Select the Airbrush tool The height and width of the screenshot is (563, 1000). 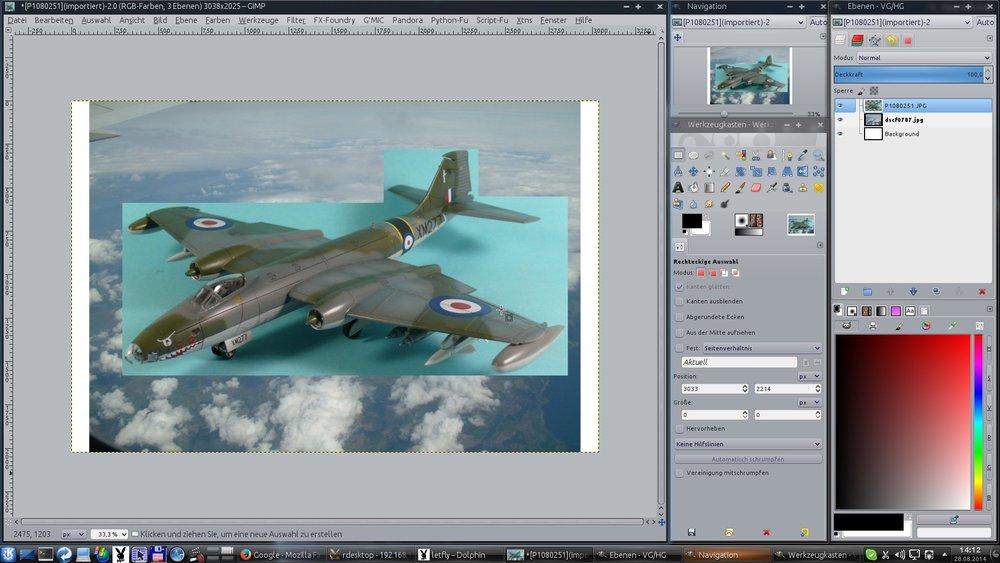(x=772, y=187)
